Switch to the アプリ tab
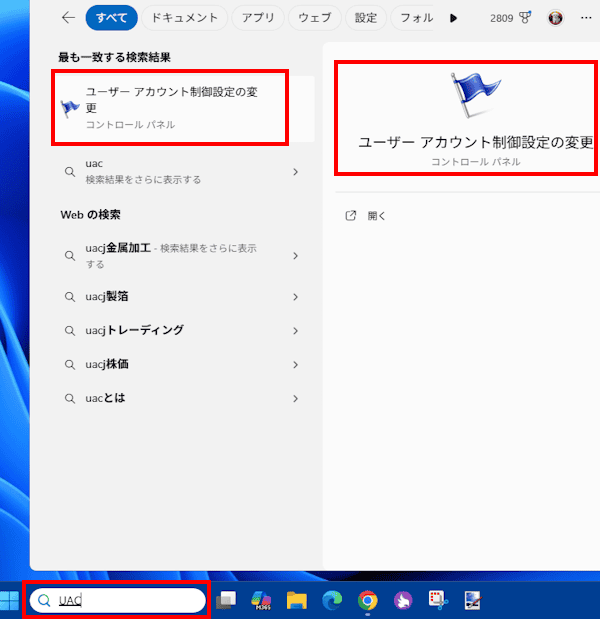This screenshot has width=600, height=619. [258, 18]
